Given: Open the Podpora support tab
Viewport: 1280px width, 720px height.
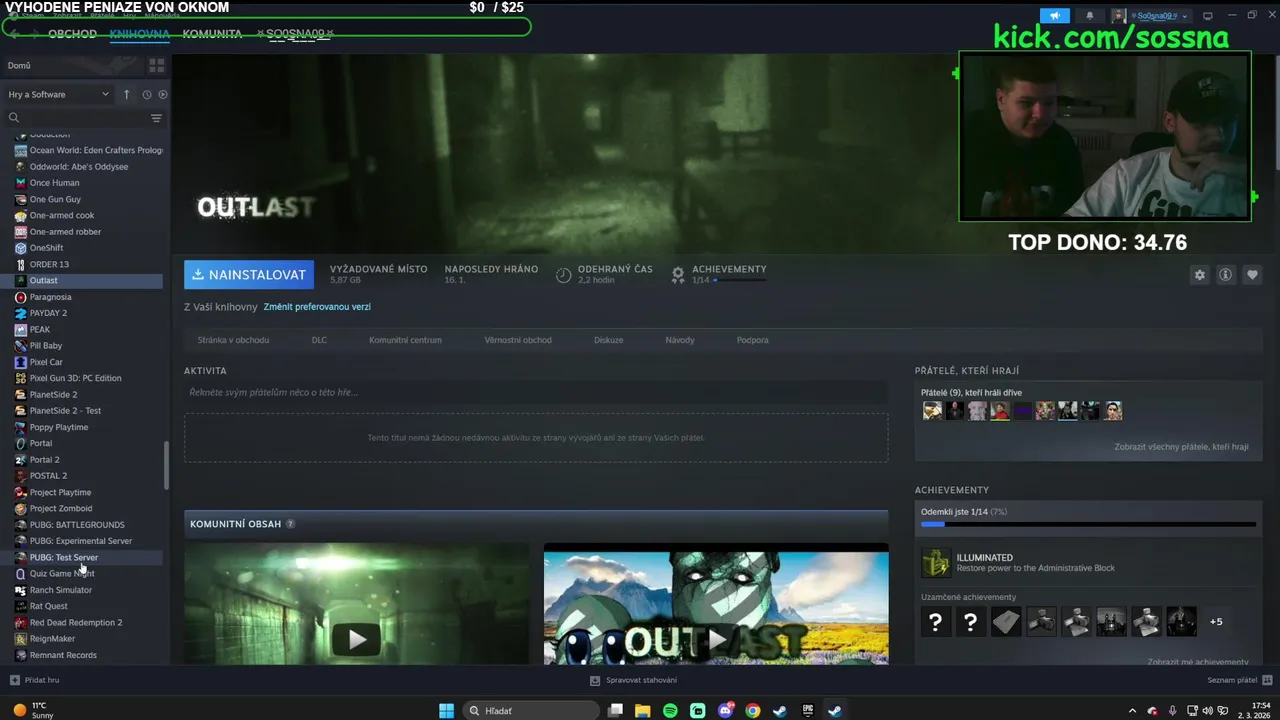Looking at the screenshot, I should click(753, 340).
